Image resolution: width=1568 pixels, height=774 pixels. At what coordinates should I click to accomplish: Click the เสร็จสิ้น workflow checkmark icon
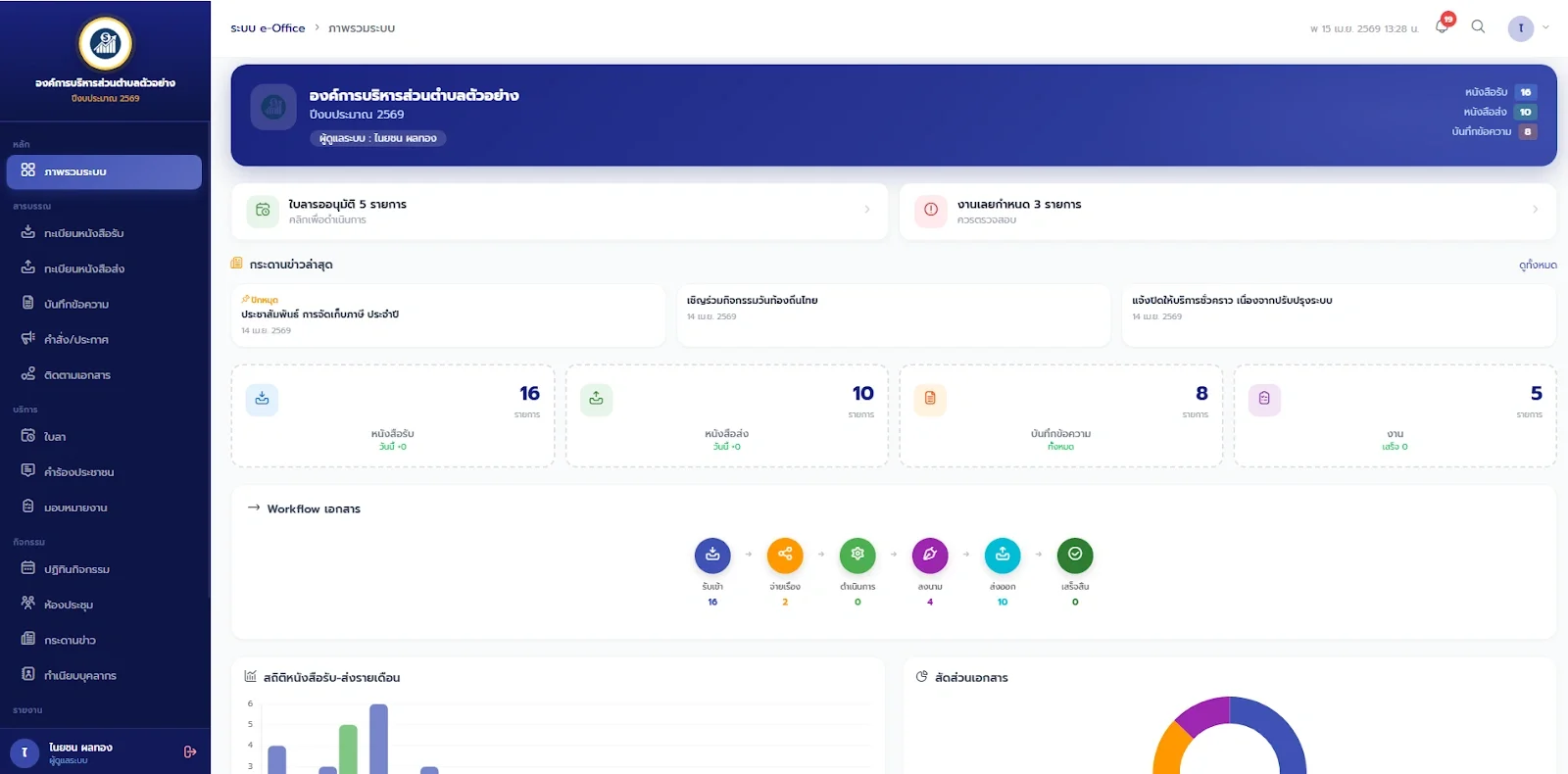[1075, 555]
